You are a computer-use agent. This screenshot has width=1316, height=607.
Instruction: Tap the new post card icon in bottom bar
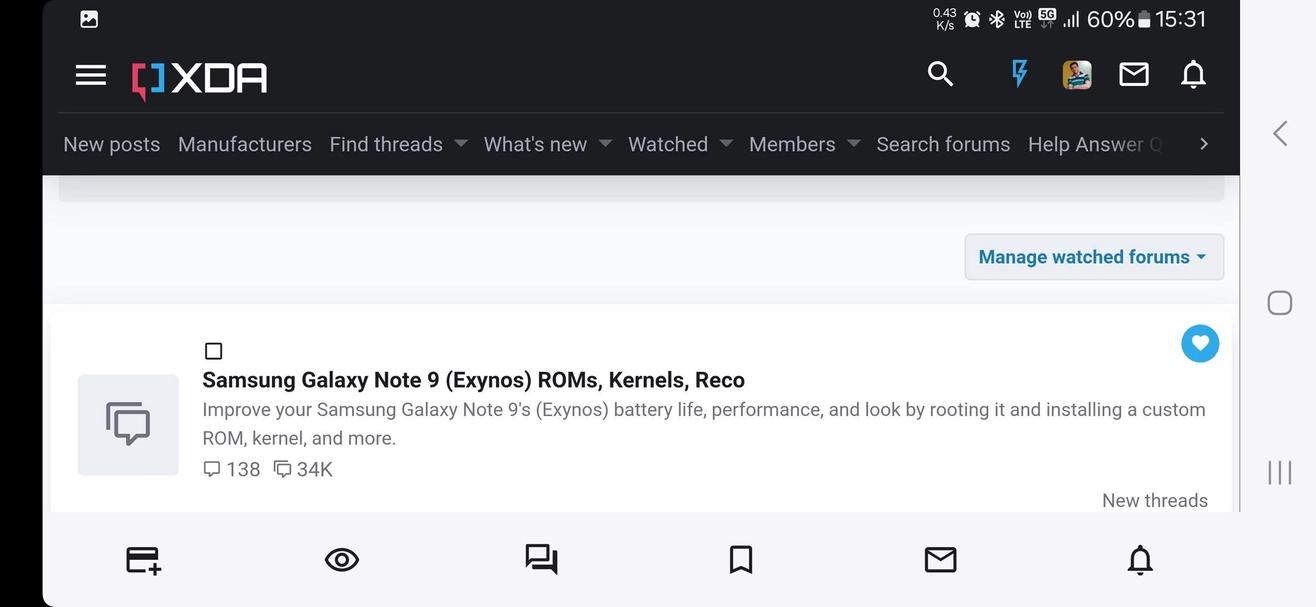pyautogui.click(x=143, y=560)
